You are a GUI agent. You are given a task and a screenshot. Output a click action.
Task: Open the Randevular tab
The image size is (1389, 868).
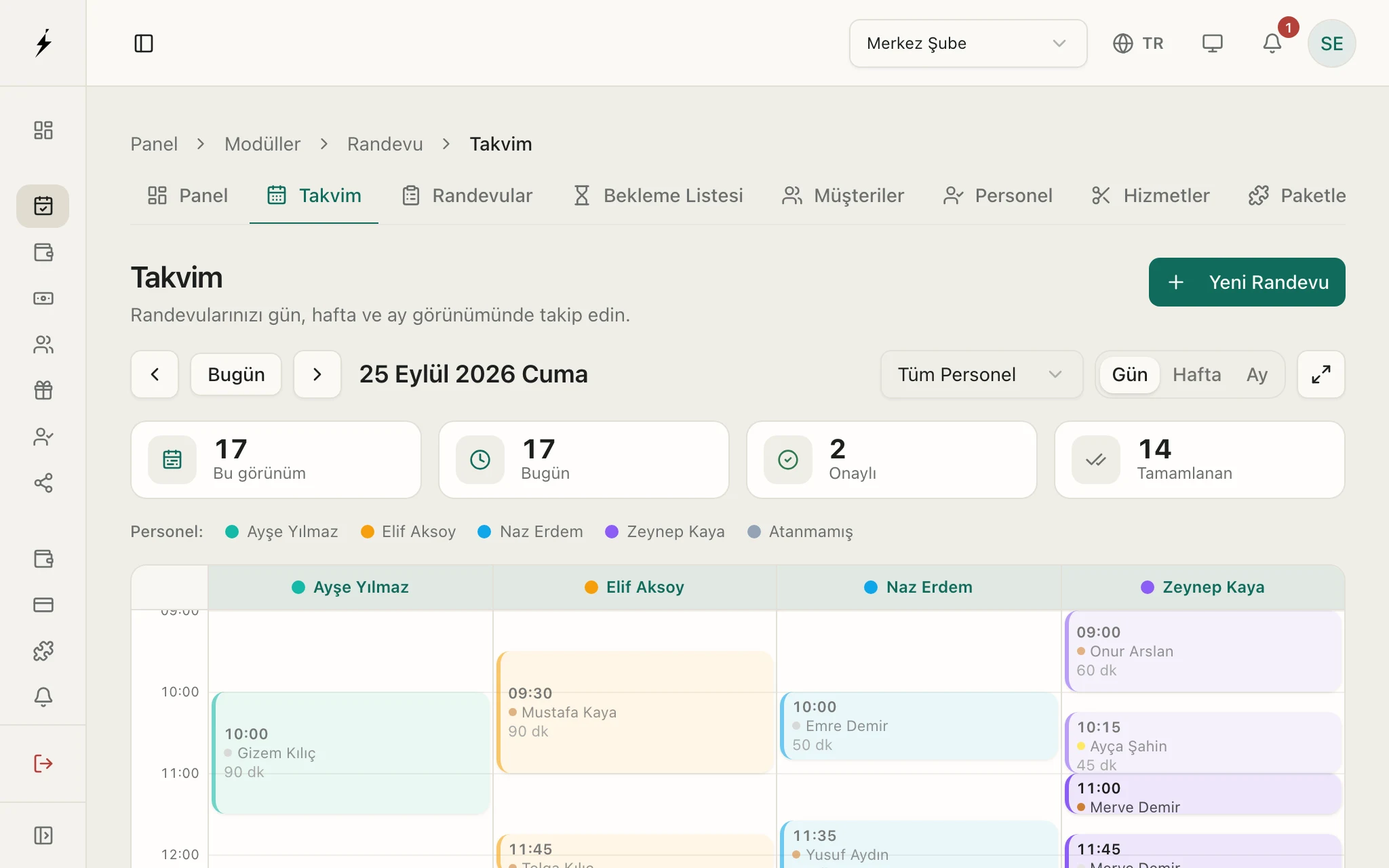pos(467,195)
